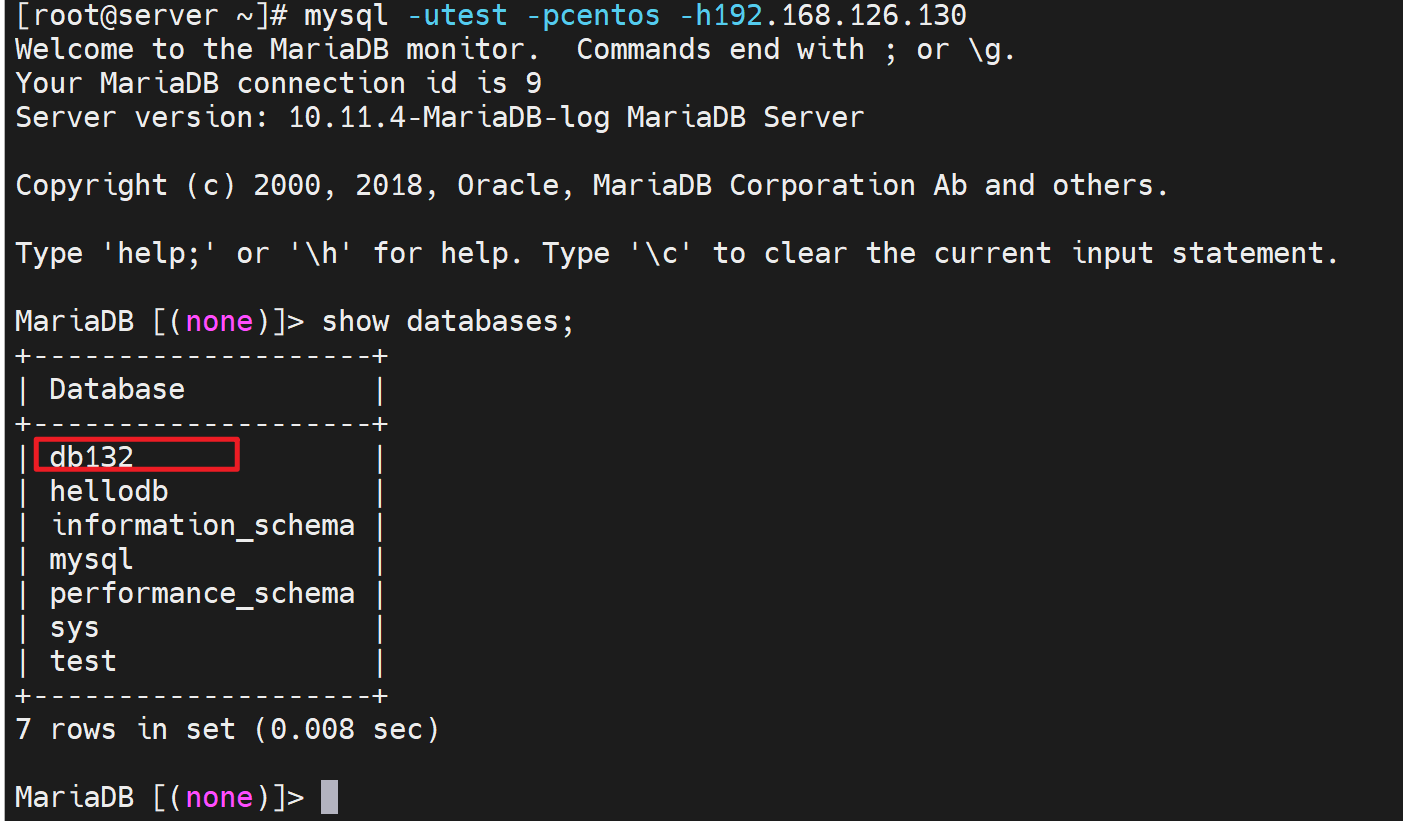Click the mysql entry in the database list
This screenshot has width=1403, height=821.
pyautogui.click(x=91, y=559)
